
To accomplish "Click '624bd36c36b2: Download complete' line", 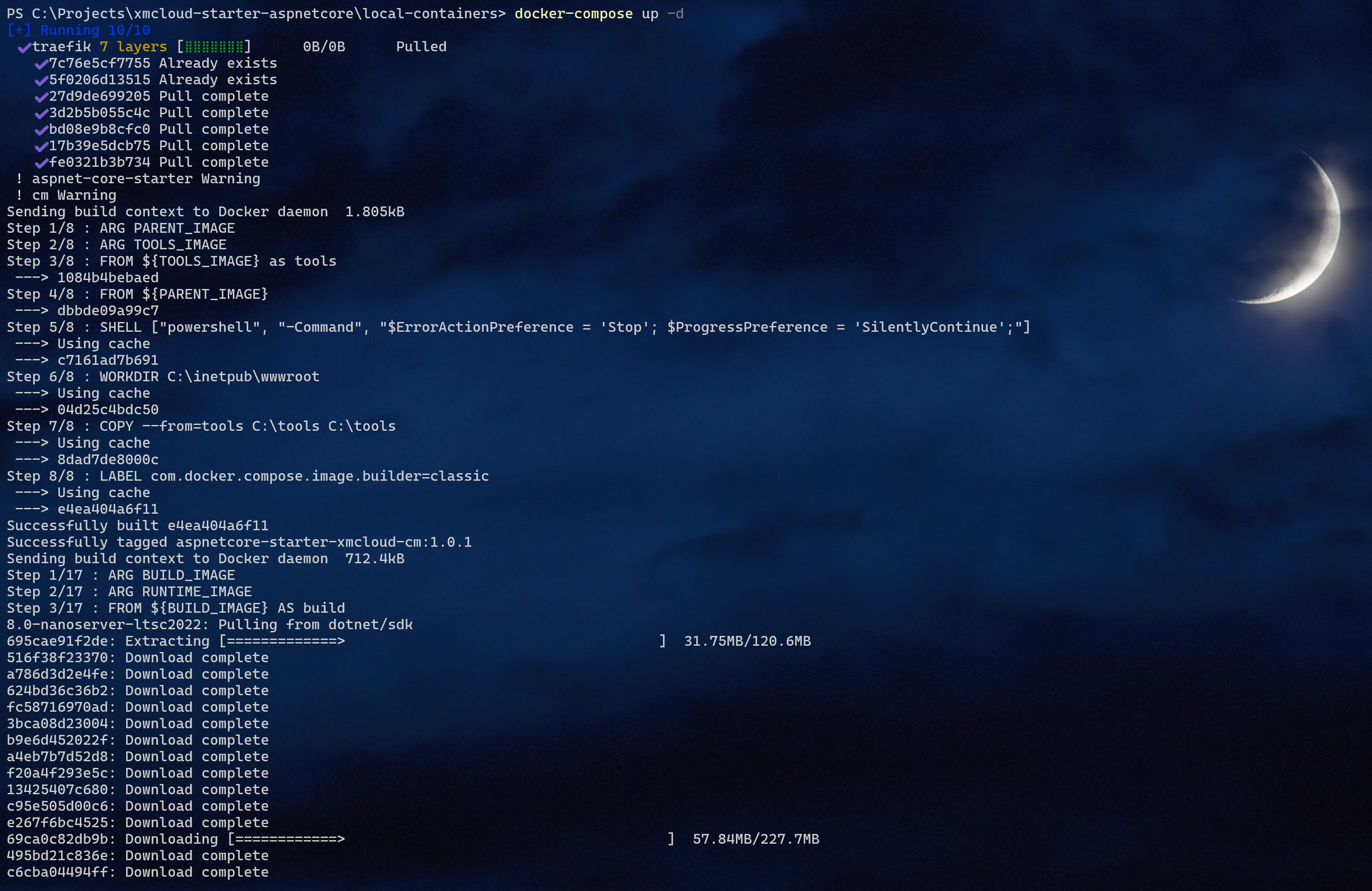I will [x=138, y=691].
